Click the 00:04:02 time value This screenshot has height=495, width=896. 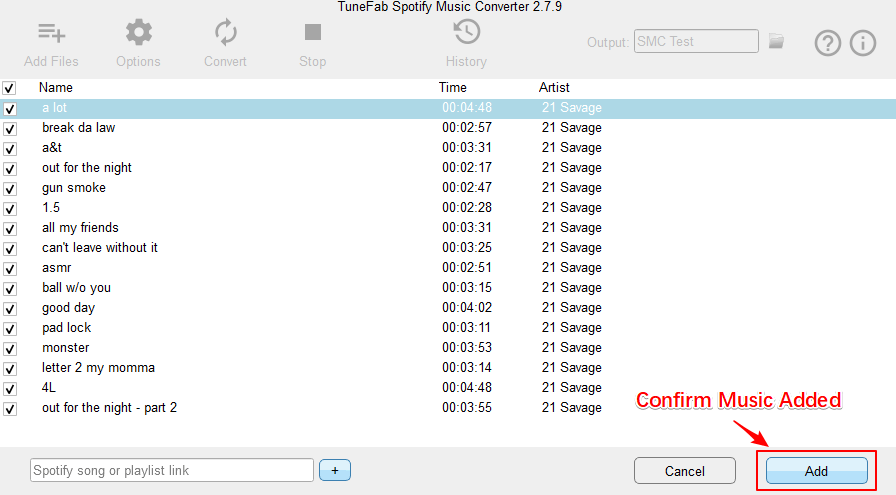467,308
